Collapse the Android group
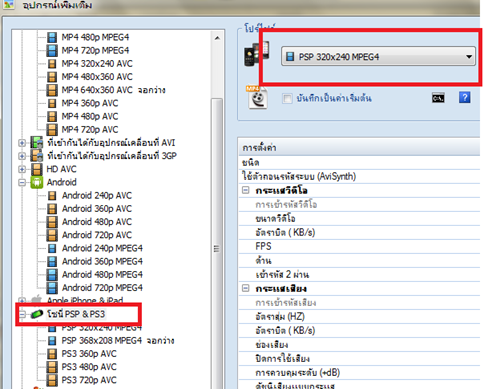Image resolution: width=484 pixels, height=389 pixels. tap(22, 182)
